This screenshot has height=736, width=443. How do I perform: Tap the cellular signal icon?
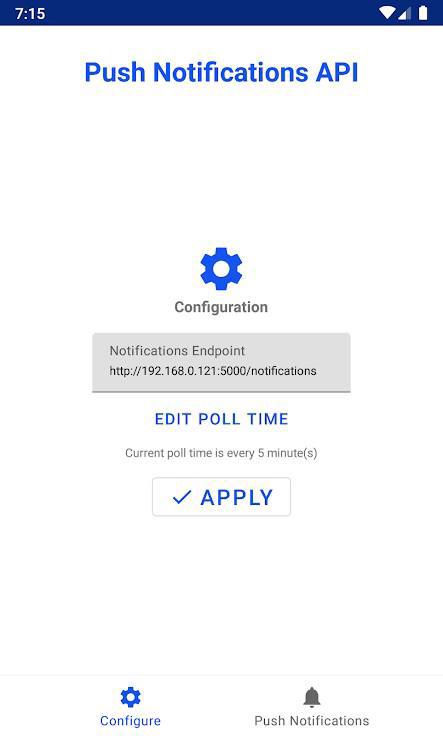tap(405, 13)
